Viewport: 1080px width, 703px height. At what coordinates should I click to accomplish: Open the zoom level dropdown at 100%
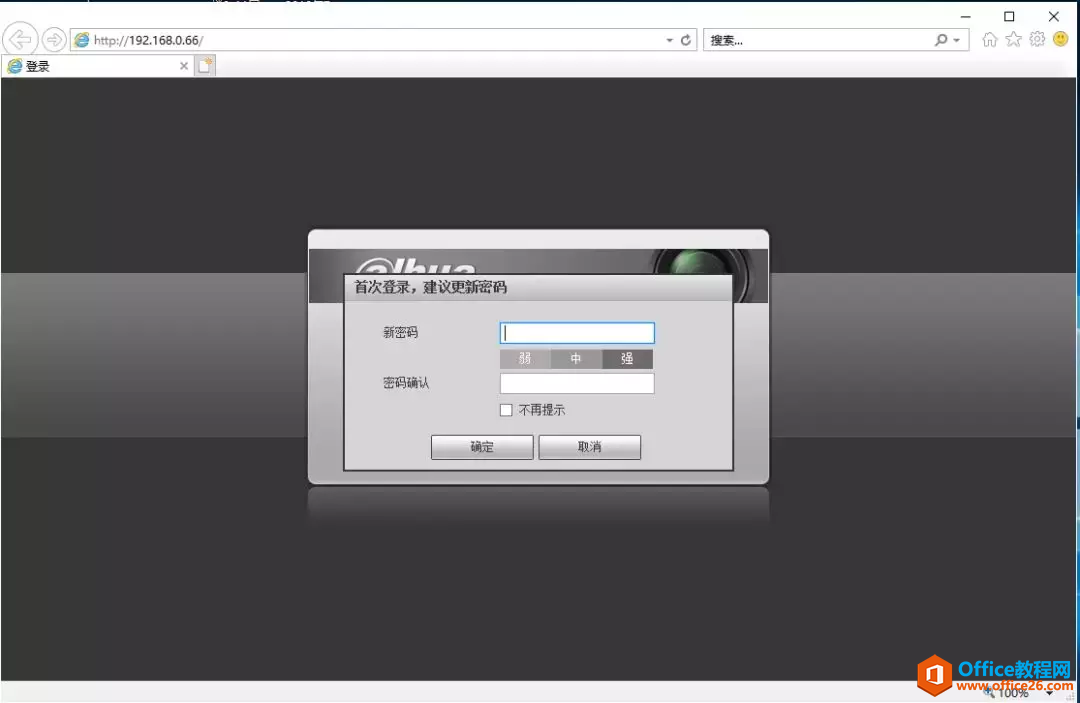[1049, 693]
